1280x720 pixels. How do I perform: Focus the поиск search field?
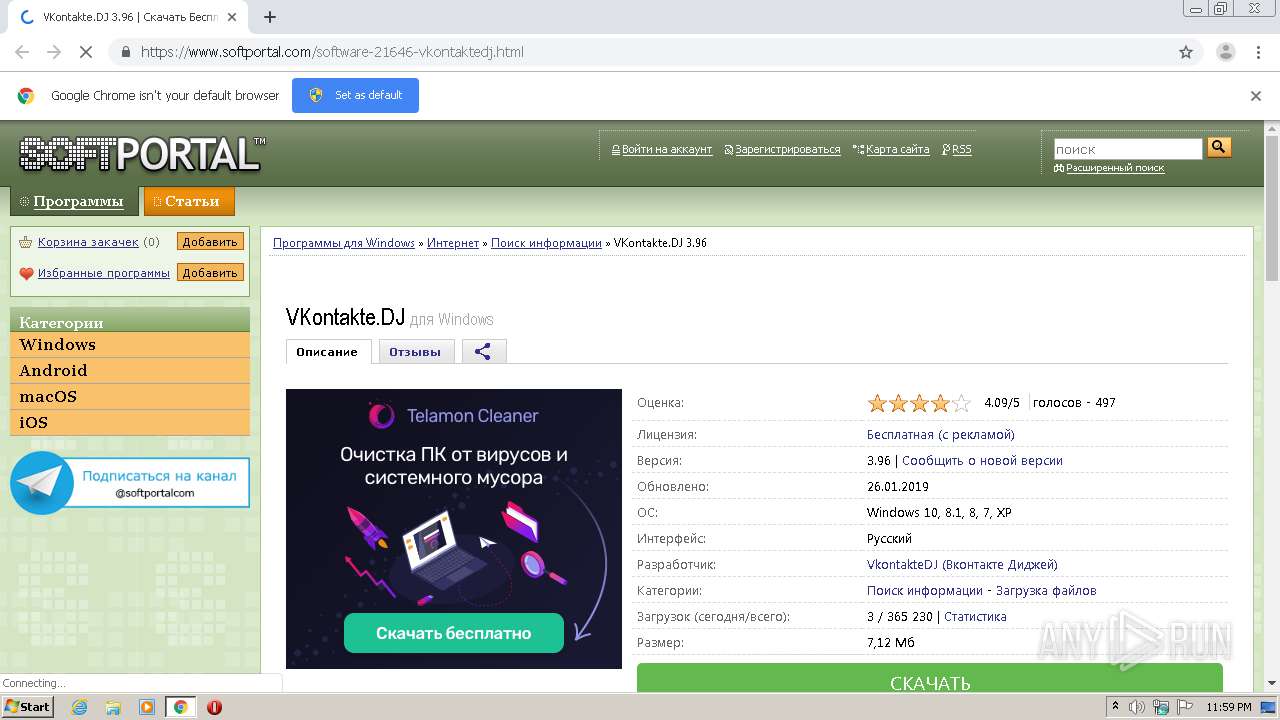[x=1128, y=149]
